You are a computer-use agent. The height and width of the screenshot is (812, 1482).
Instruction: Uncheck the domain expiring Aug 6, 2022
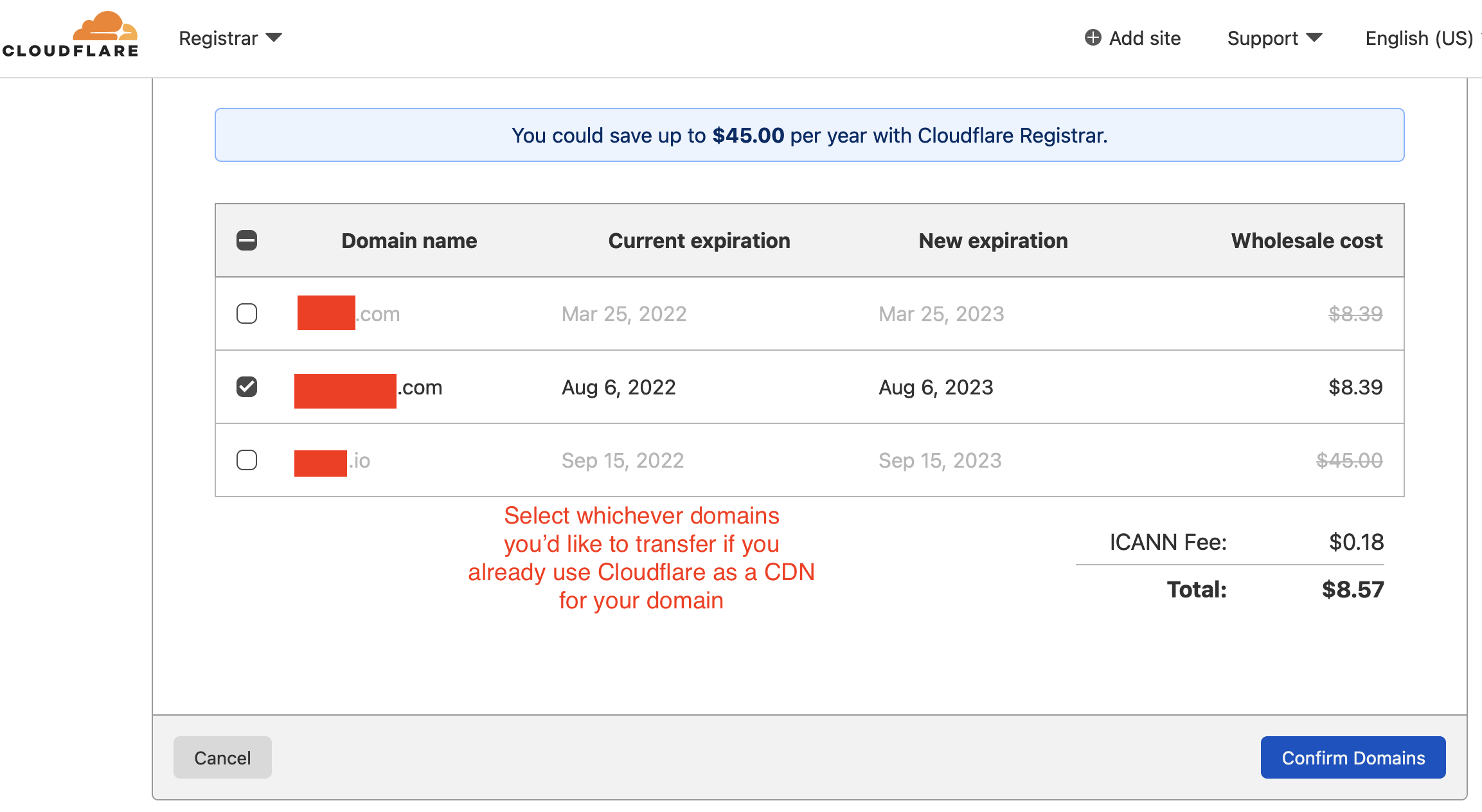tap(247, 387)
